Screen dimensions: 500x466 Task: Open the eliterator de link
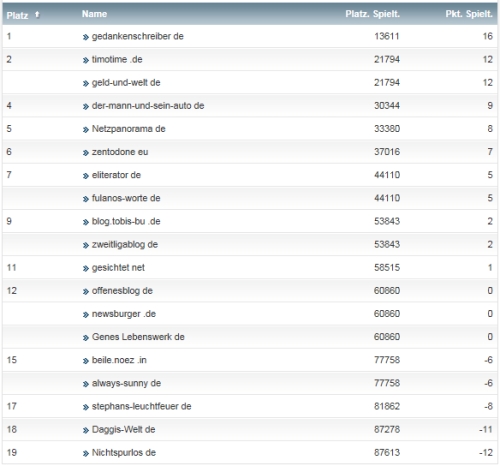[x=116, y=175]
